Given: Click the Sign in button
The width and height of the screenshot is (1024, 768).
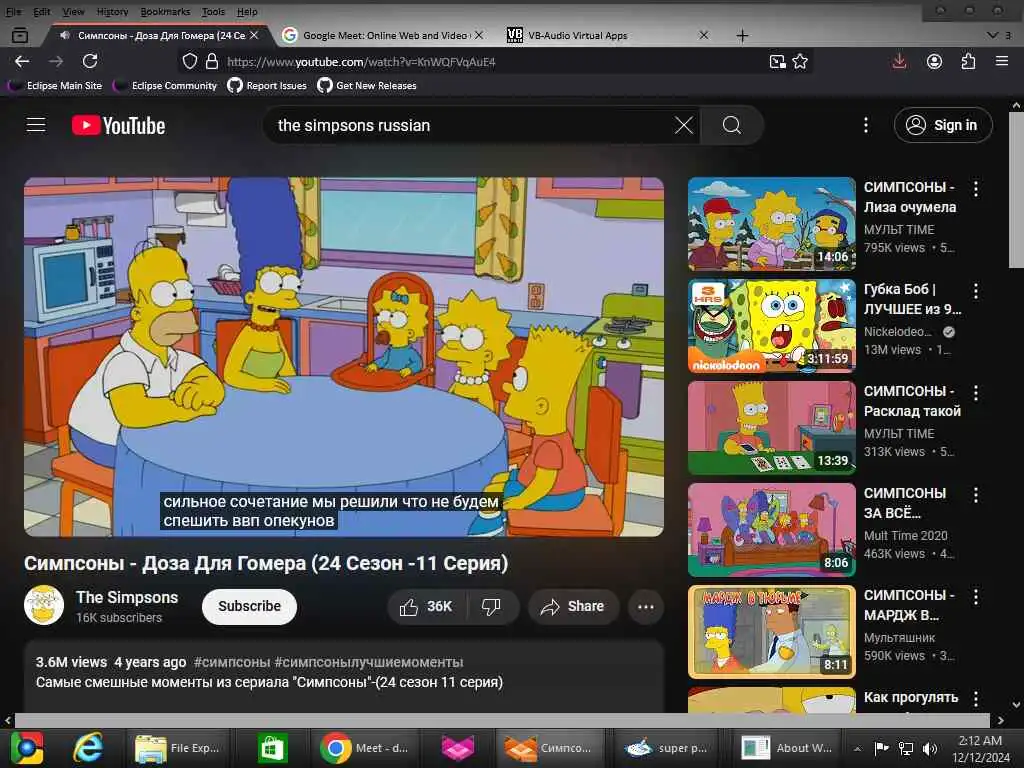Looking at the screenshot, I should tap(943, 125).
